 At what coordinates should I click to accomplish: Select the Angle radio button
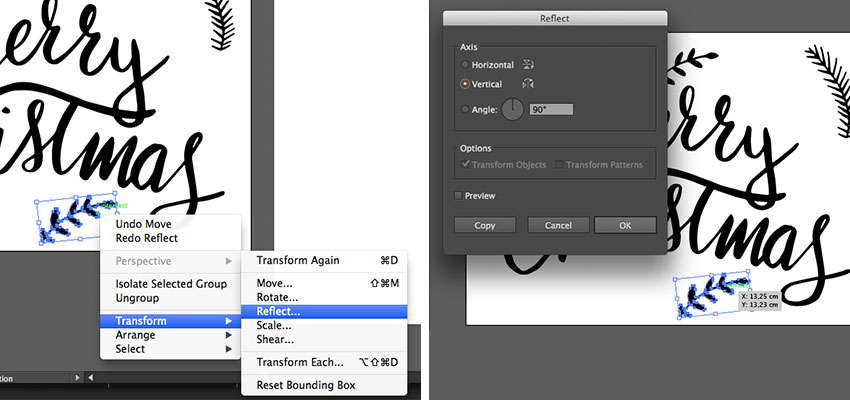(465, 109)
